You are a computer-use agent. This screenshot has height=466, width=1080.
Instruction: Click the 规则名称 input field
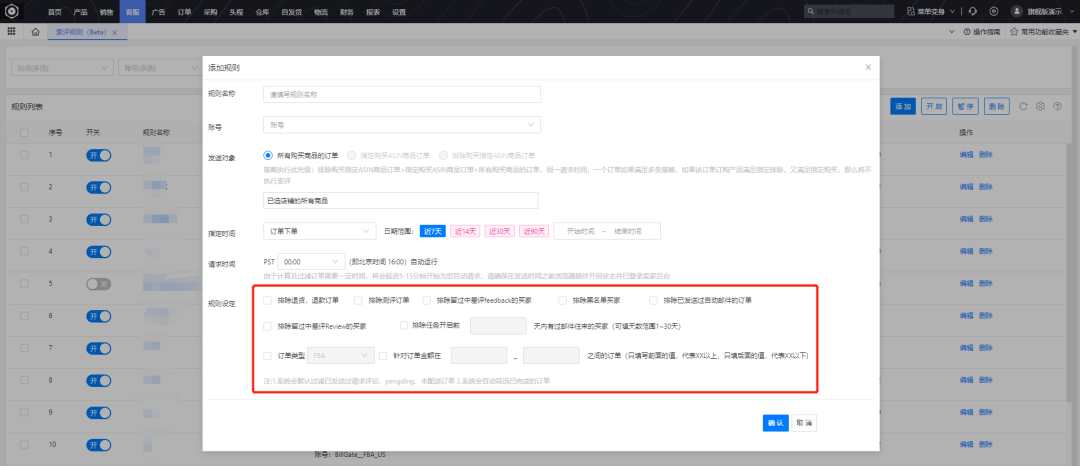(x=402, y=94)
